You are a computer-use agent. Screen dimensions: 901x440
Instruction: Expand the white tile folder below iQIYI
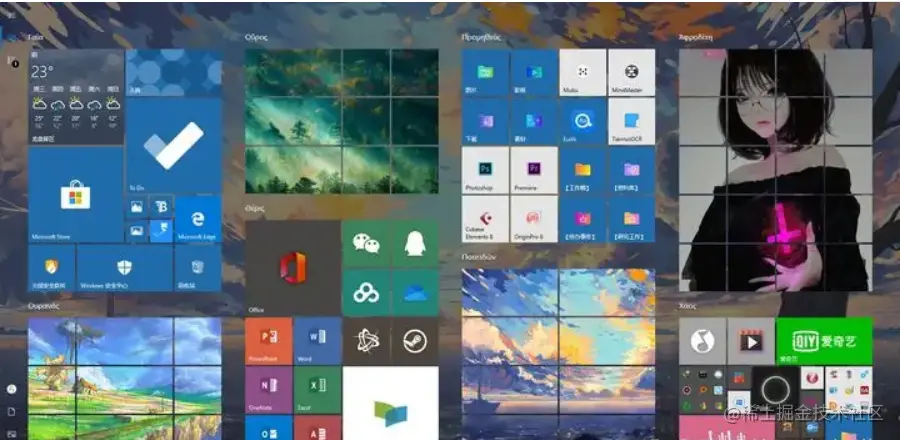click(x=848, y=389)
